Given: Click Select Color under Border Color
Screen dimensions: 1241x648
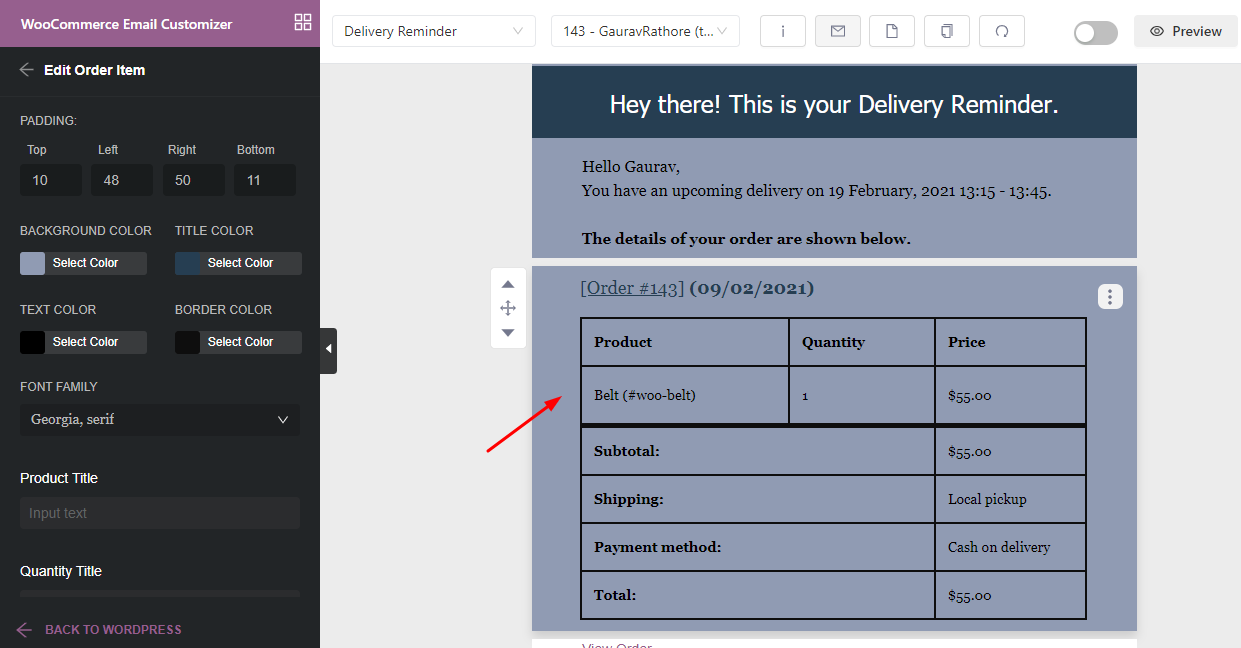Looking at the screenshot, I should [x=240, y=342].
